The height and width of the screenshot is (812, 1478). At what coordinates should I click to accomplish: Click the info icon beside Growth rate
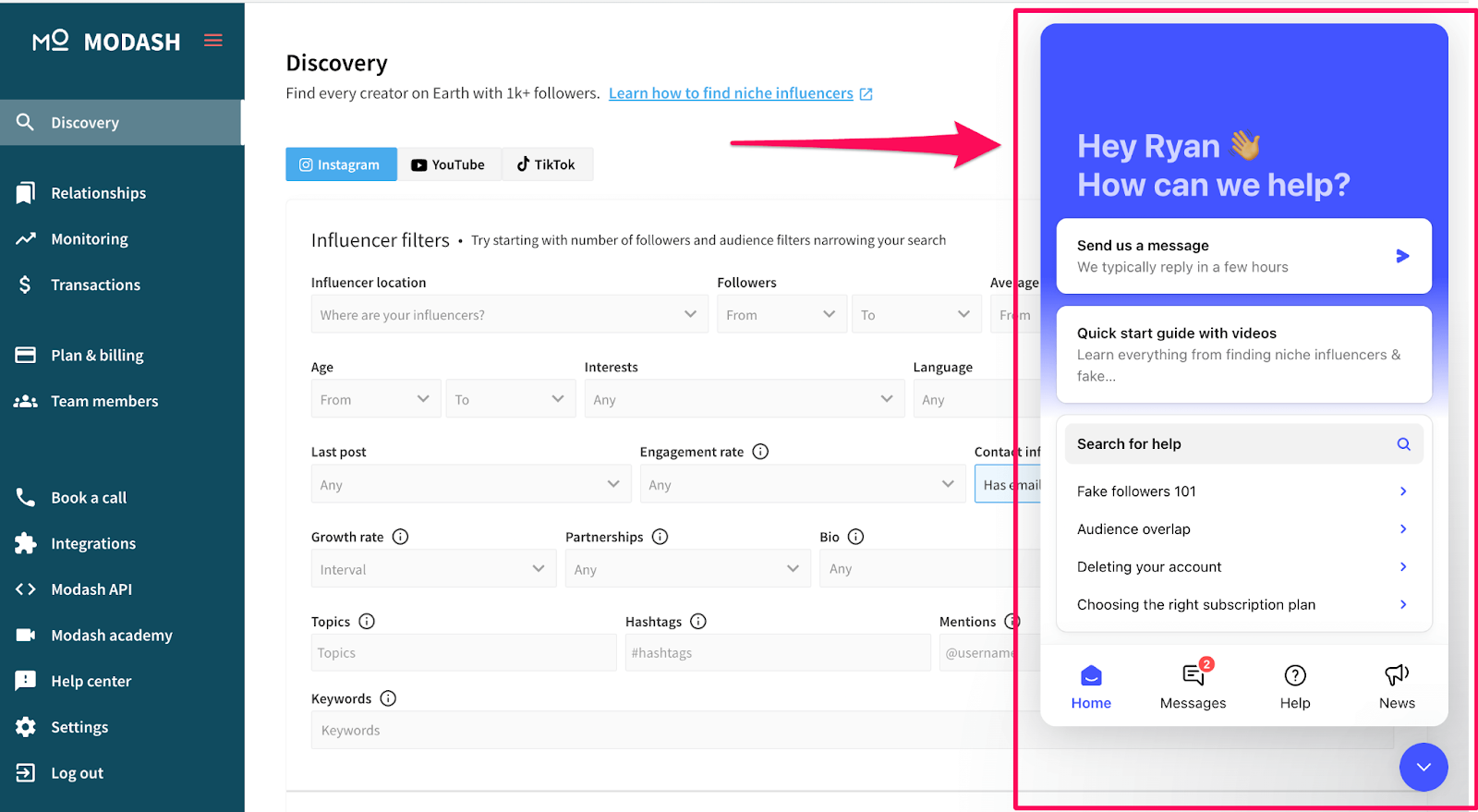coord(400,537)
